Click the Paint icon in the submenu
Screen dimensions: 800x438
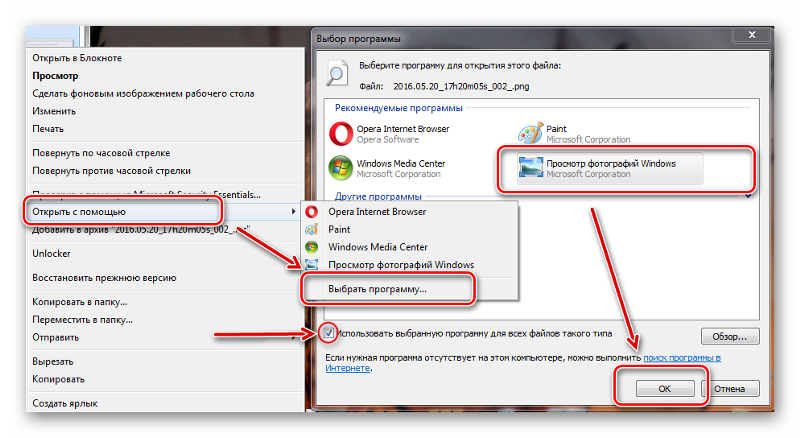point(311,229)
